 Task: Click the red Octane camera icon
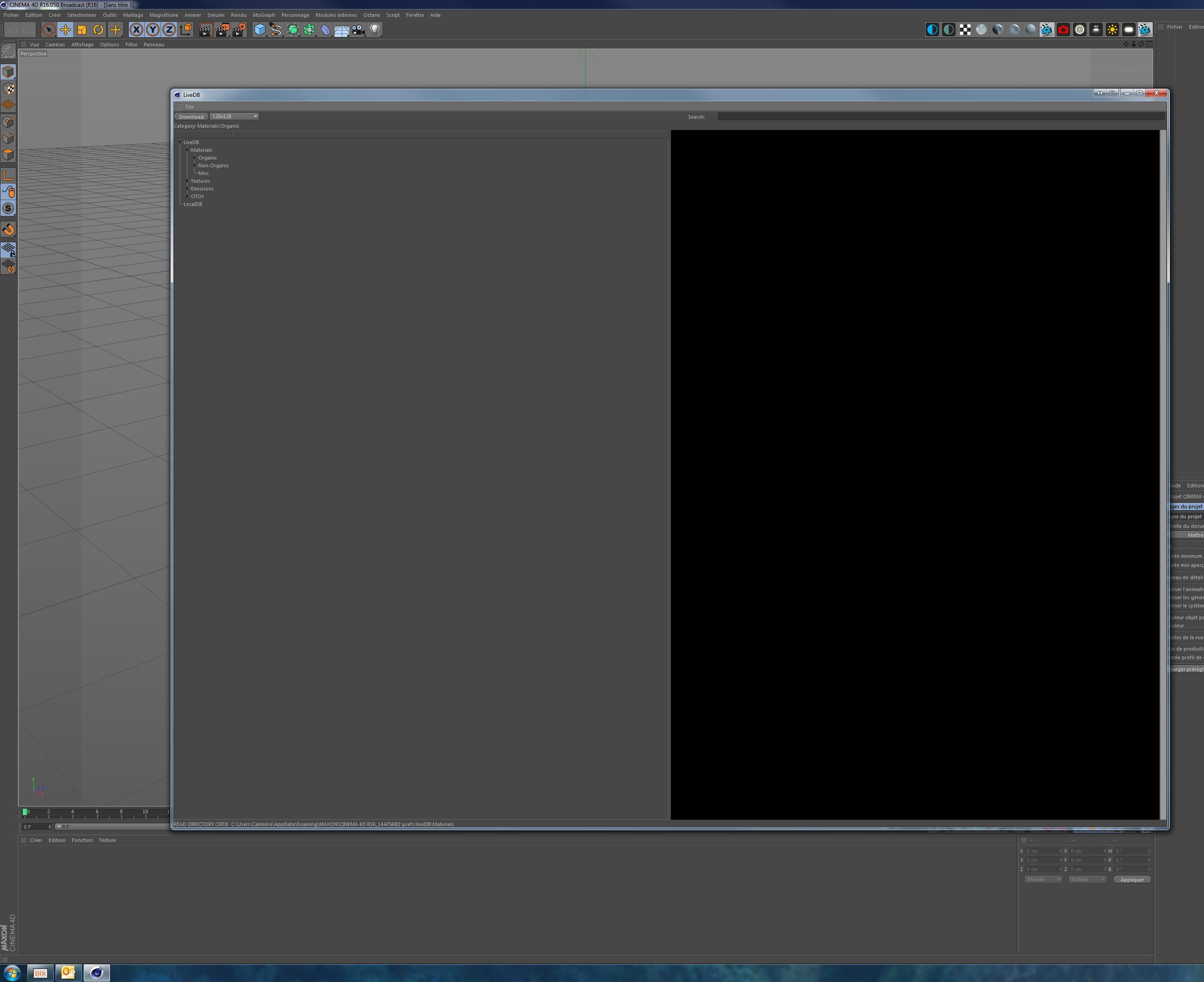click(1063, 30)
